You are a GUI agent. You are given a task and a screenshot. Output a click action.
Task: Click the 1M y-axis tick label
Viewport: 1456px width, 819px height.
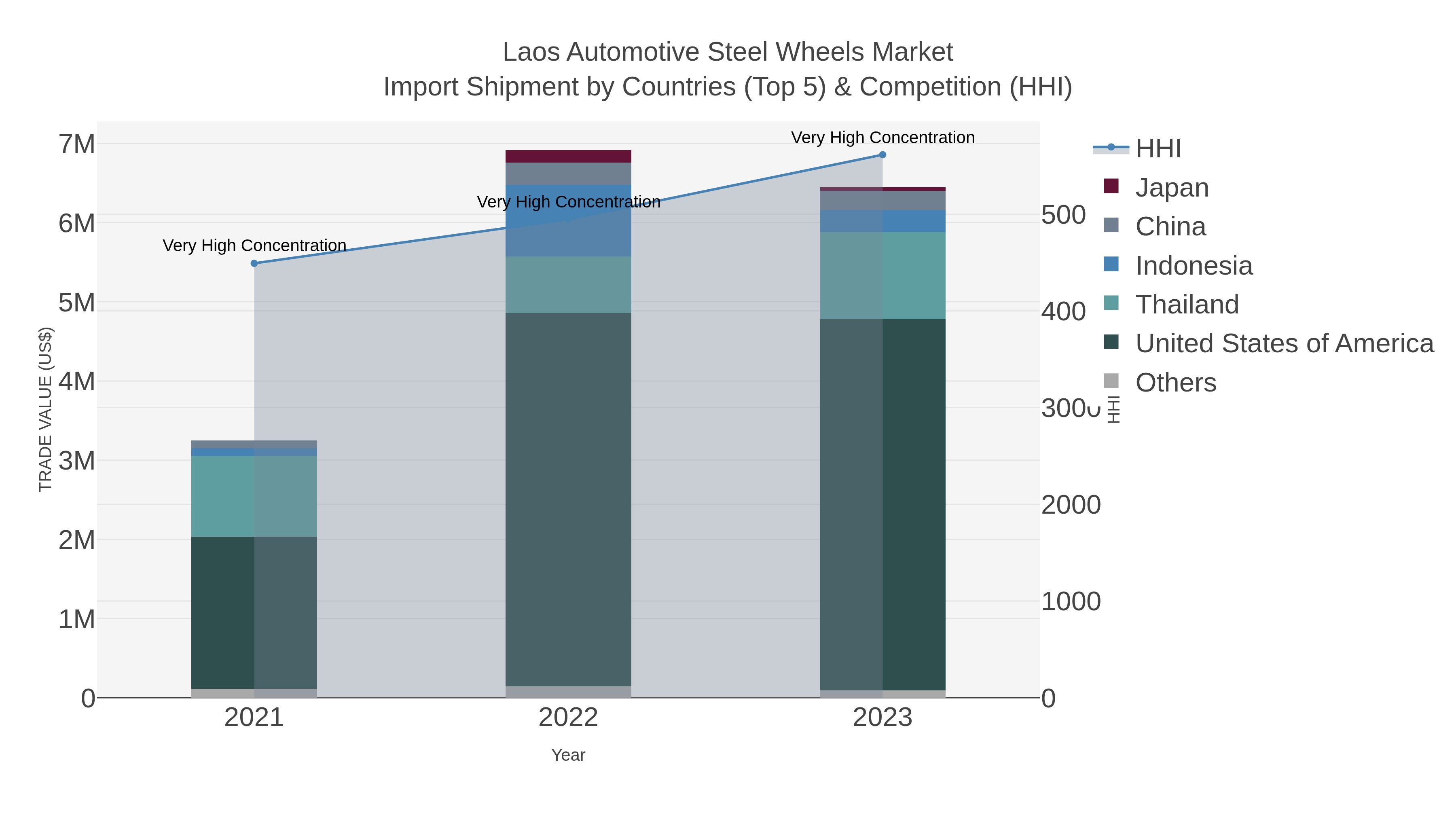77,619
